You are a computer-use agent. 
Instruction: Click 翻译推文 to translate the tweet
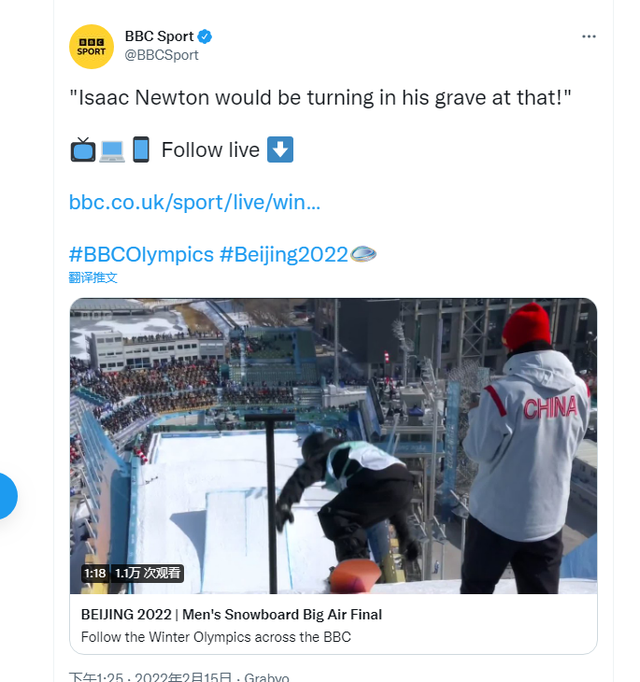93,278
